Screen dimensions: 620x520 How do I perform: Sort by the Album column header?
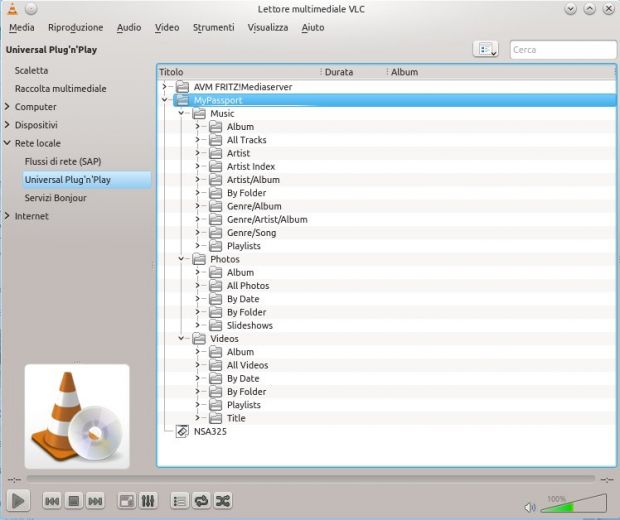[501, 72]
